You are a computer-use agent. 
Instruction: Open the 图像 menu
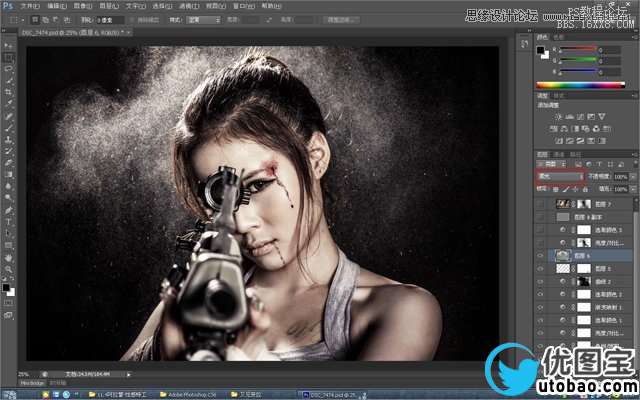click(x=82, y=6)
